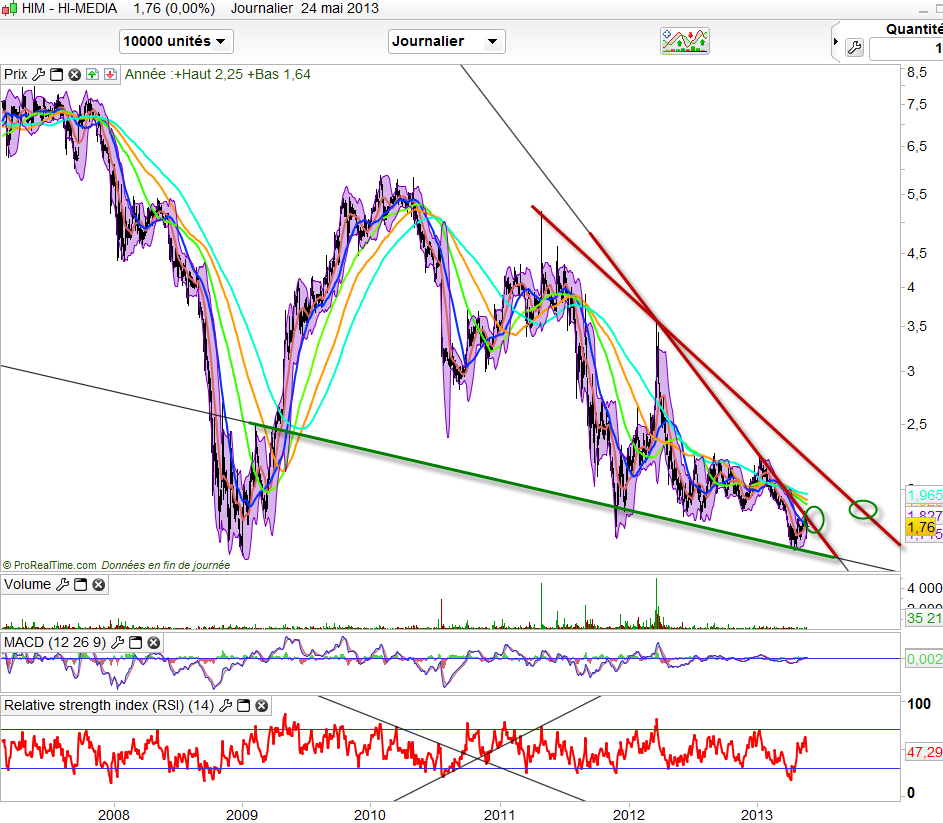Click the Quantité input field
Image resolution: width=943 pixels, height=823 pixels.
906,49
